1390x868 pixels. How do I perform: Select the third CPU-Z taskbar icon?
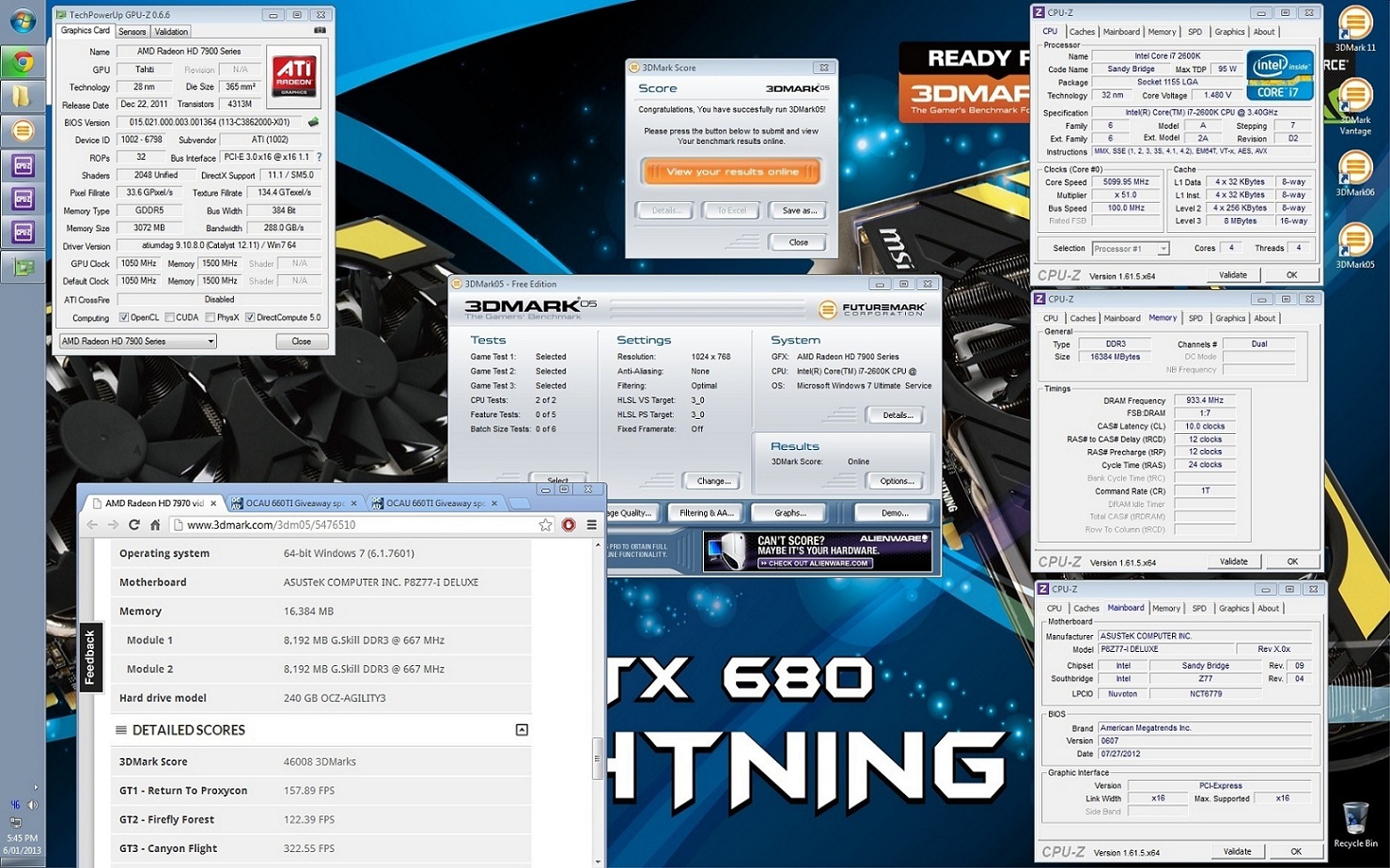click(23, 232)
